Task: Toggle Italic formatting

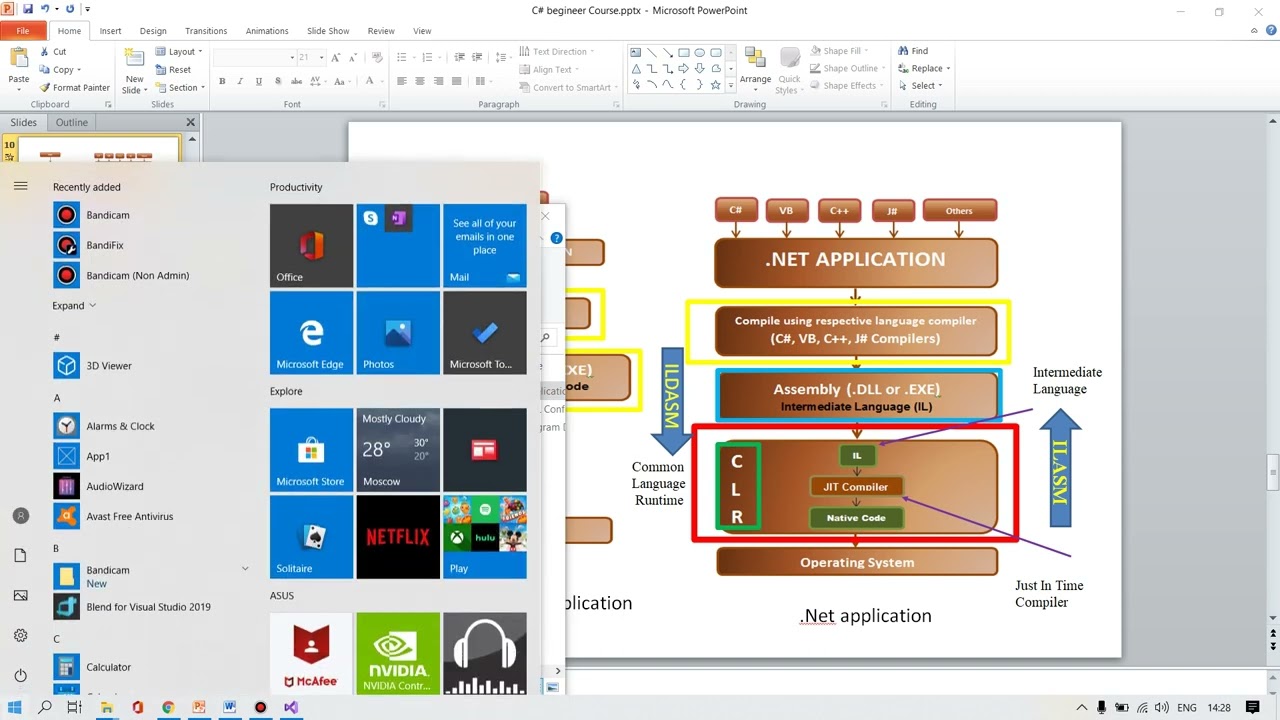Action: click(x=240, y=81)
